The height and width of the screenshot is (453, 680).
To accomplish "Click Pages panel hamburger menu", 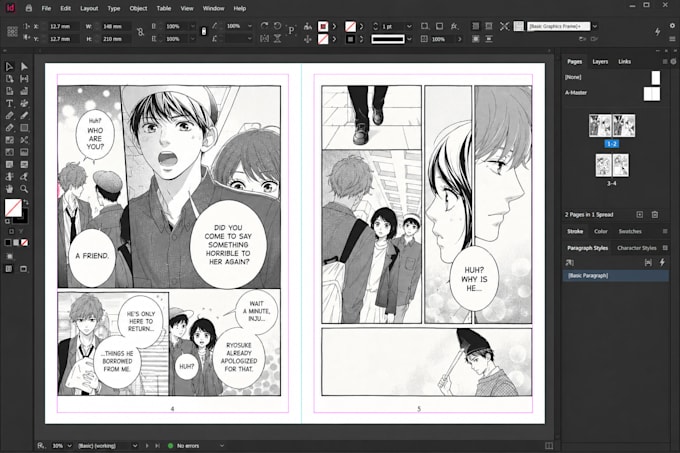I will coord(665,62).
